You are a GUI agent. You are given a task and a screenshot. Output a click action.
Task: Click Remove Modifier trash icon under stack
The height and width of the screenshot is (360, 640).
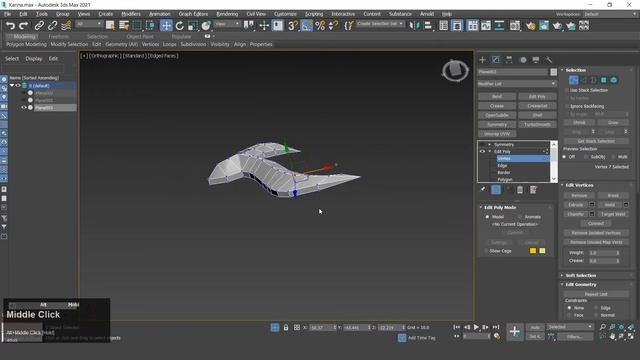pos(520,190)
